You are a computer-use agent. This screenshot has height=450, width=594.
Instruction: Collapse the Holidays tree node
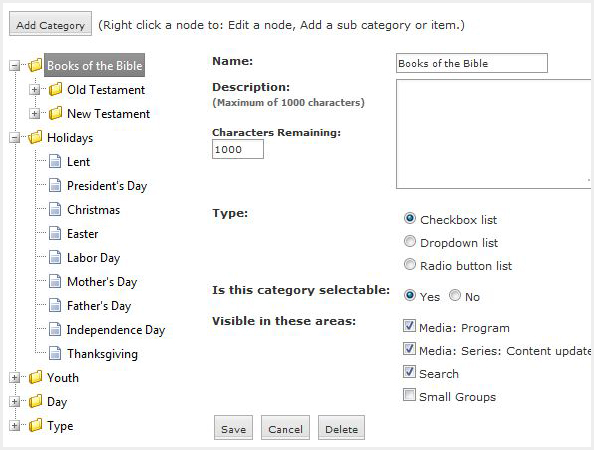(14, 138)
